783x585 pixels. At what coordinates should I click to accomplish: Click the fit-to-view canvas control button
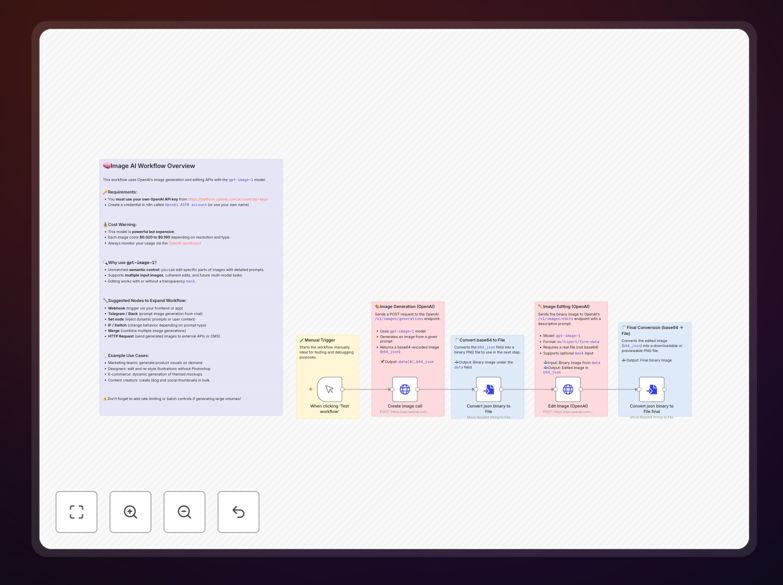tap(76, 512)
